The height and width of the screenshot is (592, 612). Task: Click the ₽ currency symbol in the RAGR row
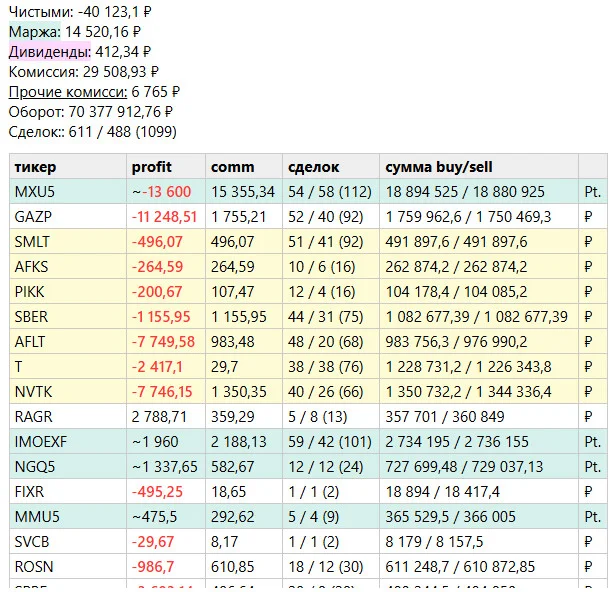[588, 416]
